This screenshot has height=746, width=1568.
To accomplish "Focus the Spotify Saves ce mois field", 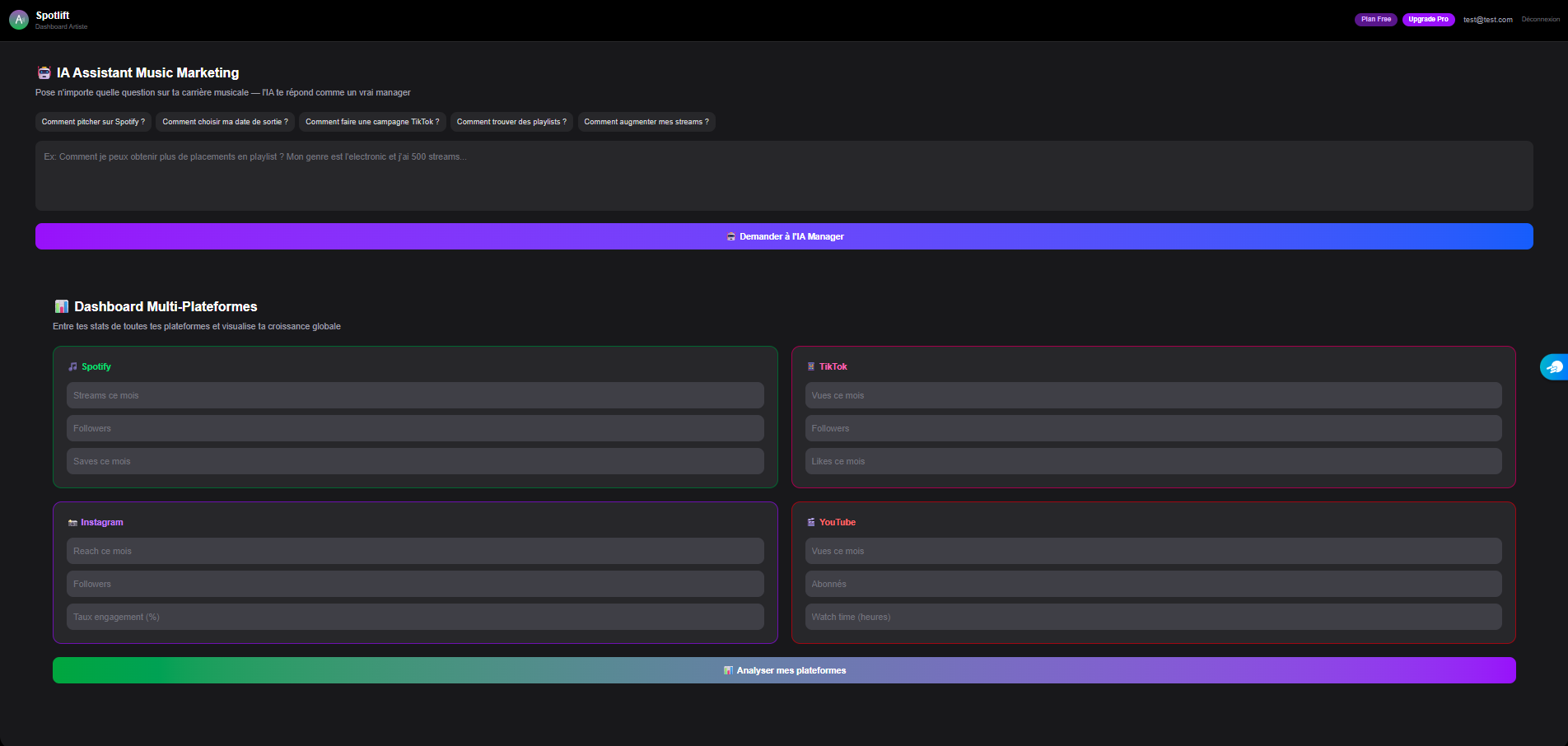I will point(415,461).
